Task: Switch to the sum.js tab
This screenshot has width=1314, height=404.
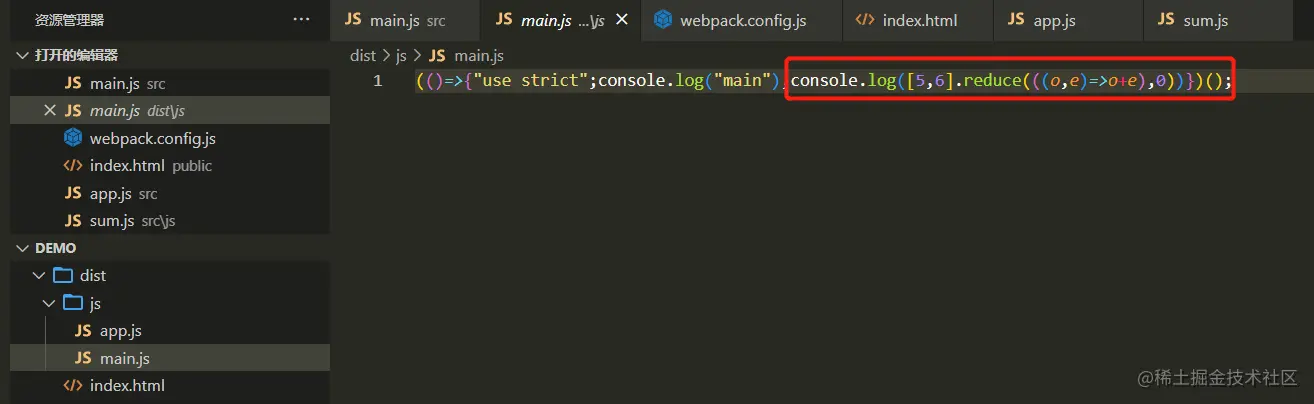Action: click(x=1217, y=20)
